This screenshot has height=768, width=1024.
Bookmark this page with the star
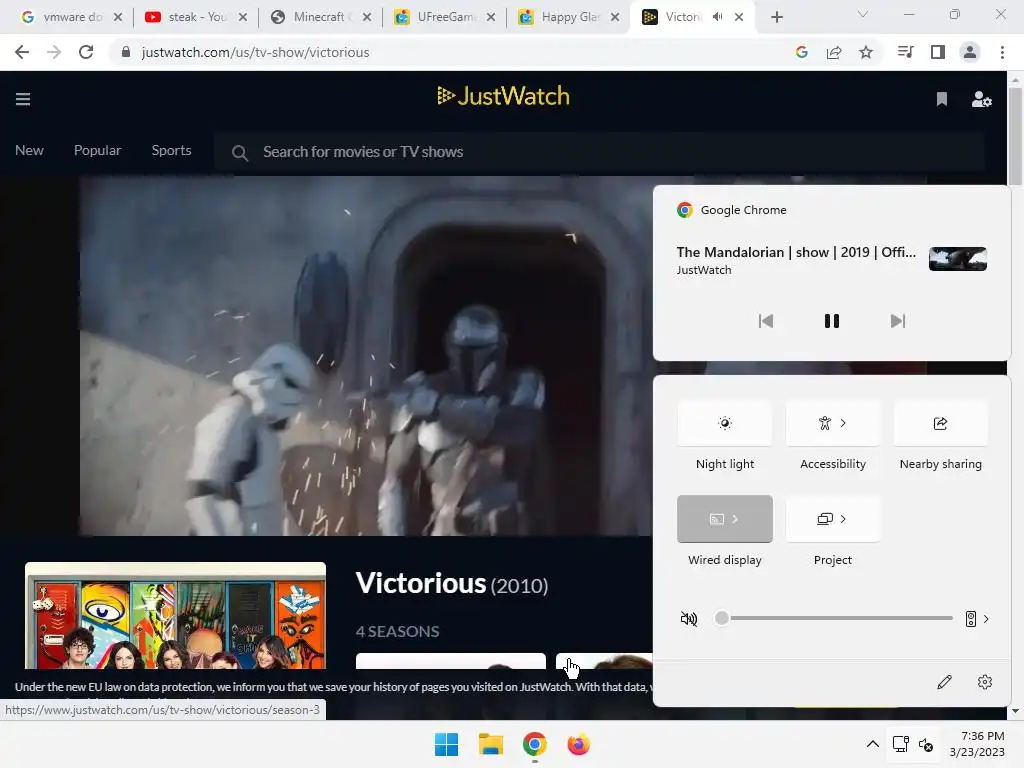coord(866,52)
